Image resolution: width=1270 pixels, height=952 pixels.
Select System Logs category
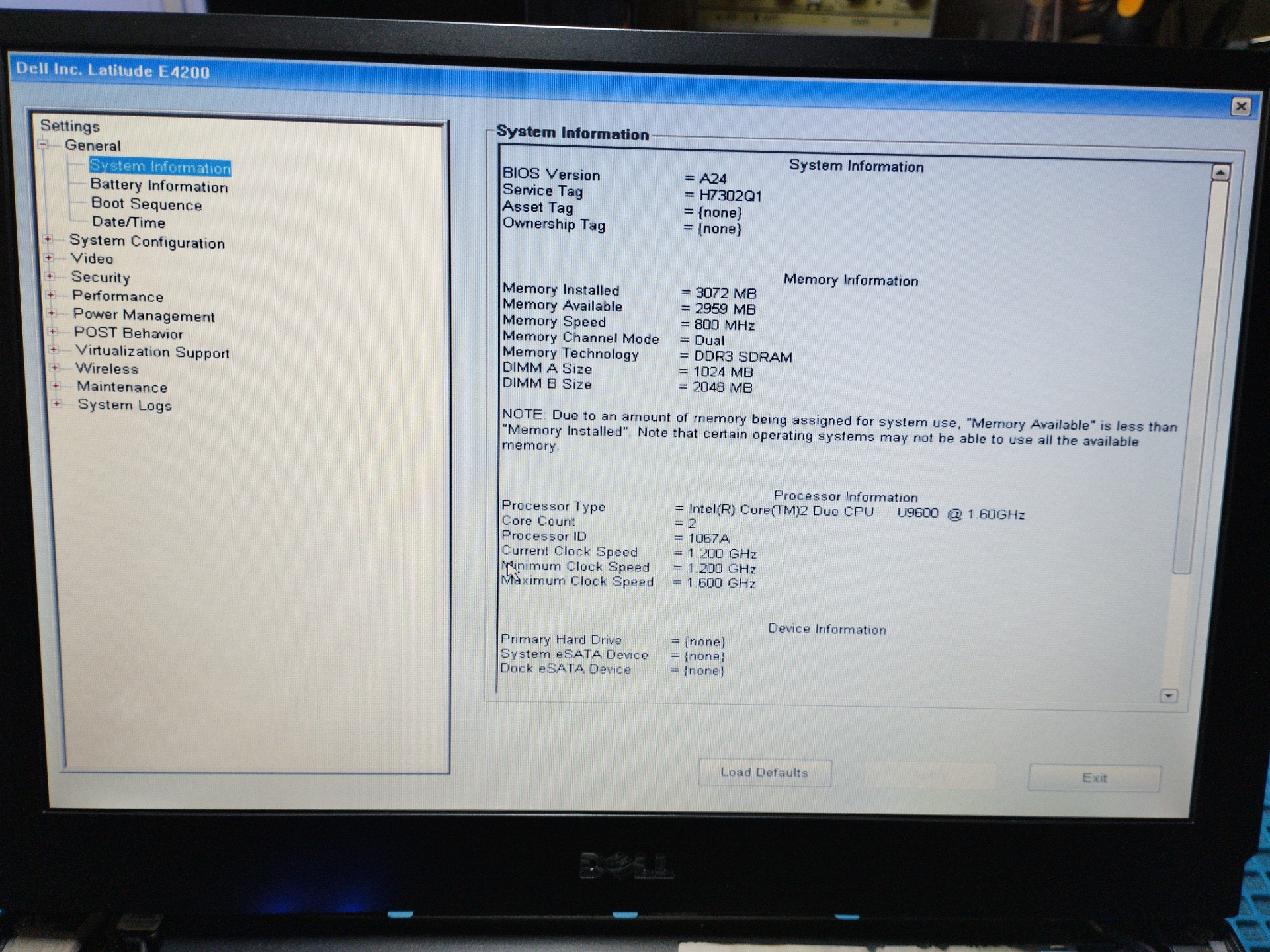click(124, 405)
